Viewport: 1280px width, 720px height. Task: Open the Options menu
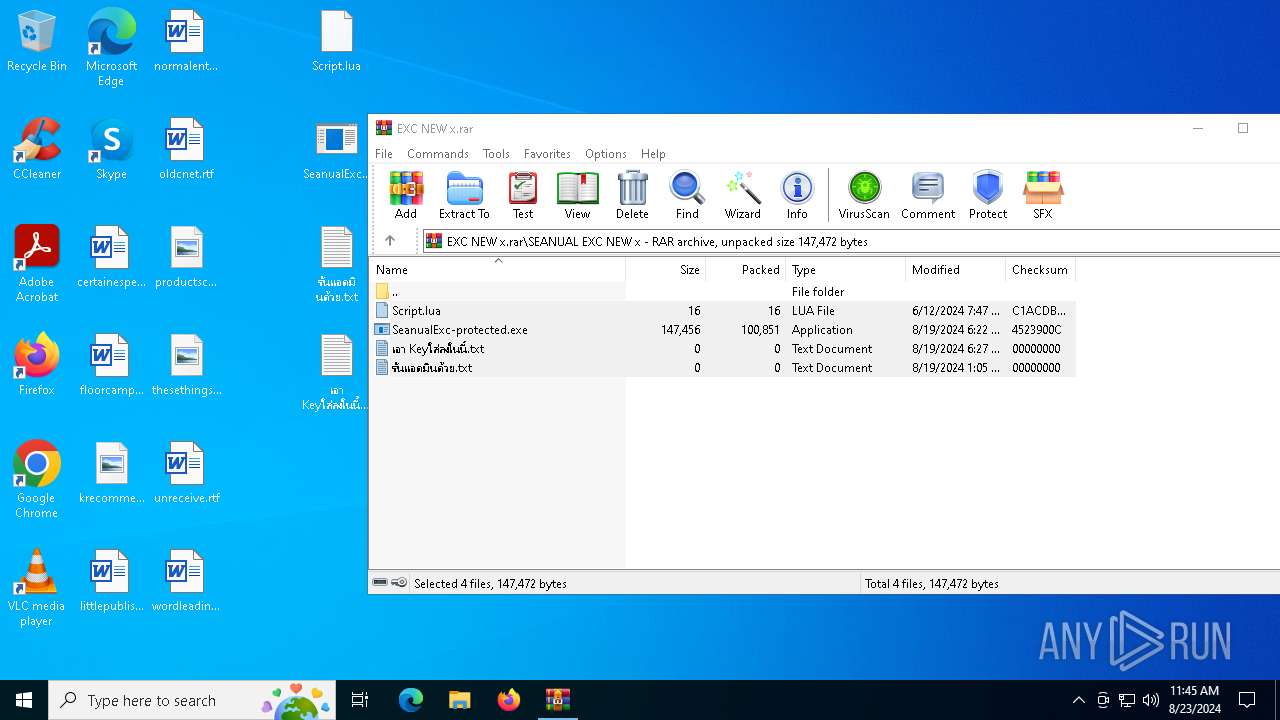pyautogui.click(x=606, y=154)
